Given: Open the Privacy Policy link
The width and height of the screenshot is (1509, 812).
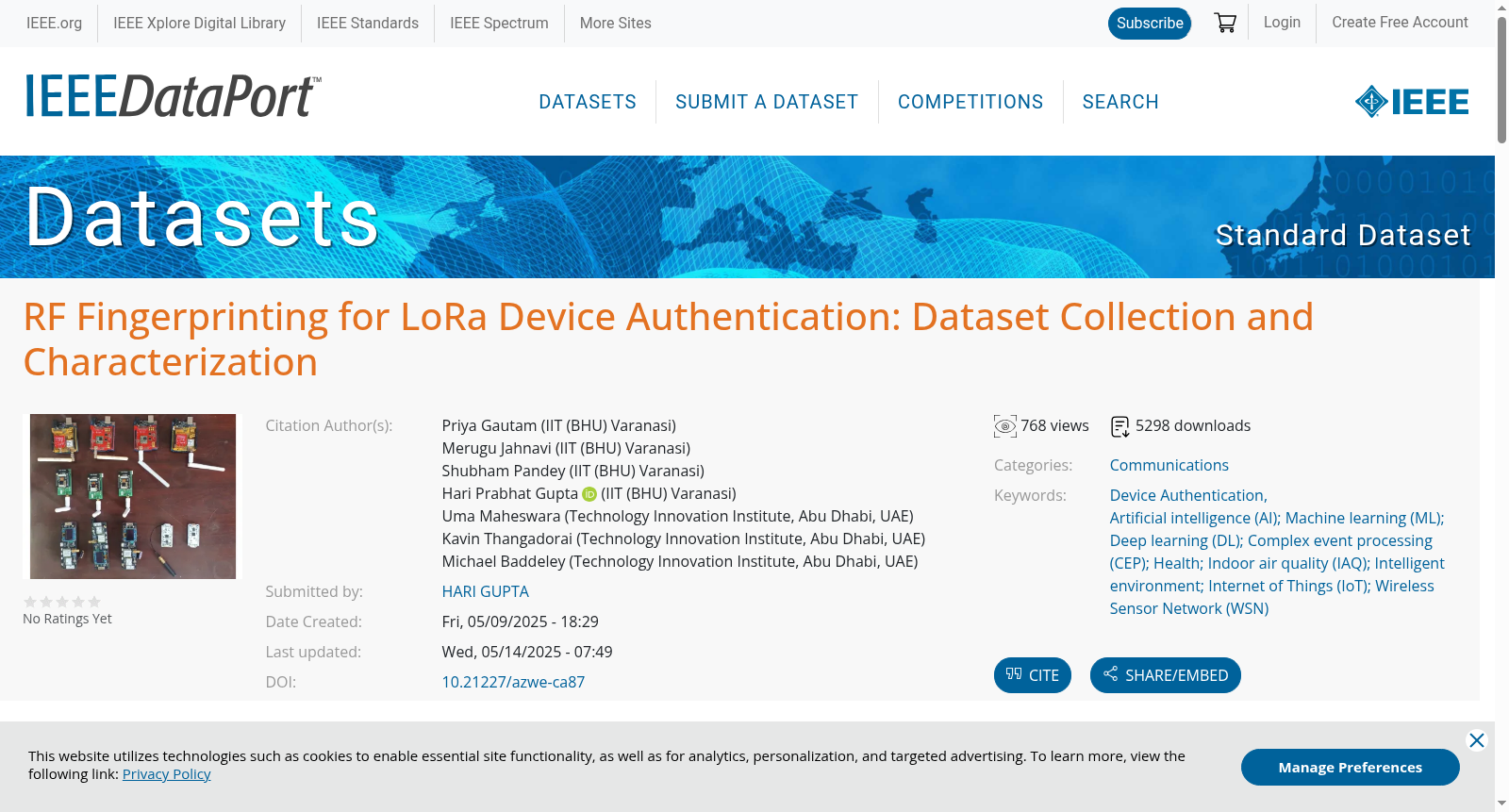Looking at the screenshot, I should [x=167, y=774].
